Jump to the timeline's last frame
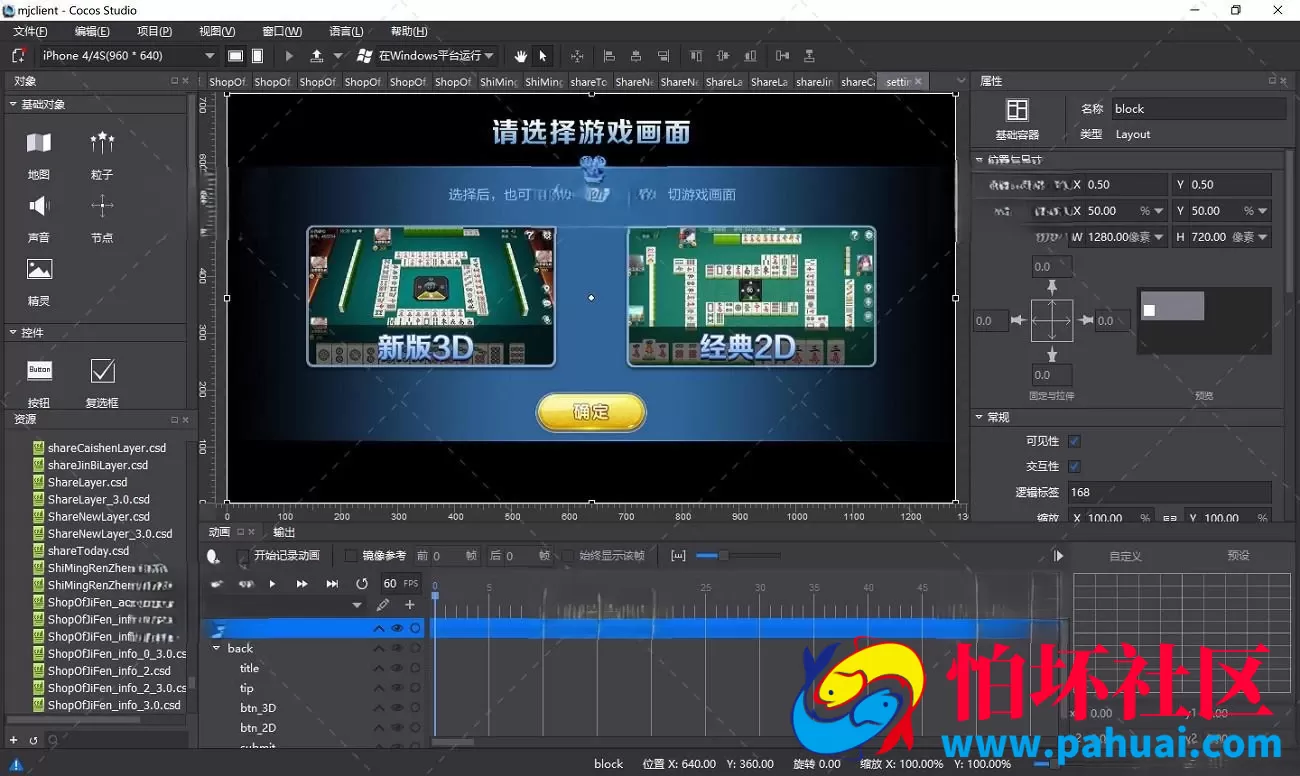This screenshot has width=1300, height=776. click(332, 583)
